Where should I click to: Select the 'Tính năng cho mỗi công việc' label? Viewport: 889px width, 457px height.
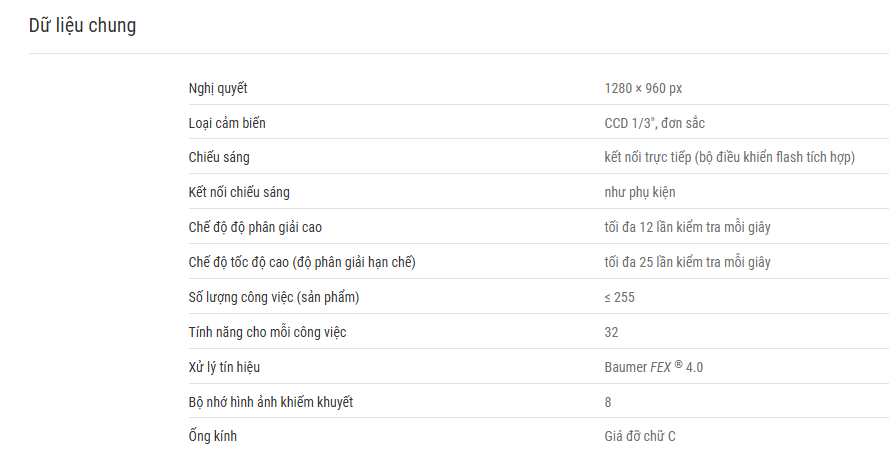click(x=267, y=333)
